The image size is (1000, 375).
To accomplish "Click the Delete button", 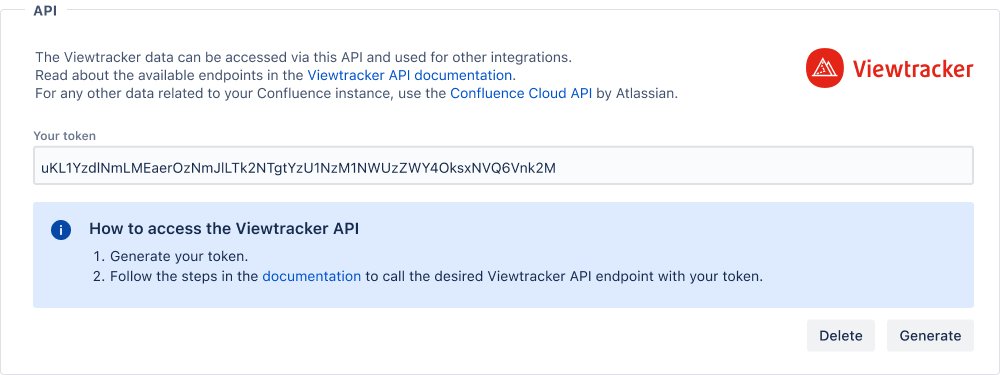I will click(841, 335).
